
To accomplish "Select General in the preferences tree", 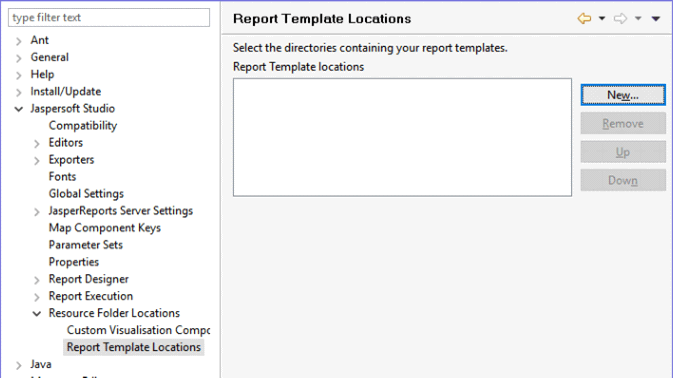I will [x=49, y=57].
